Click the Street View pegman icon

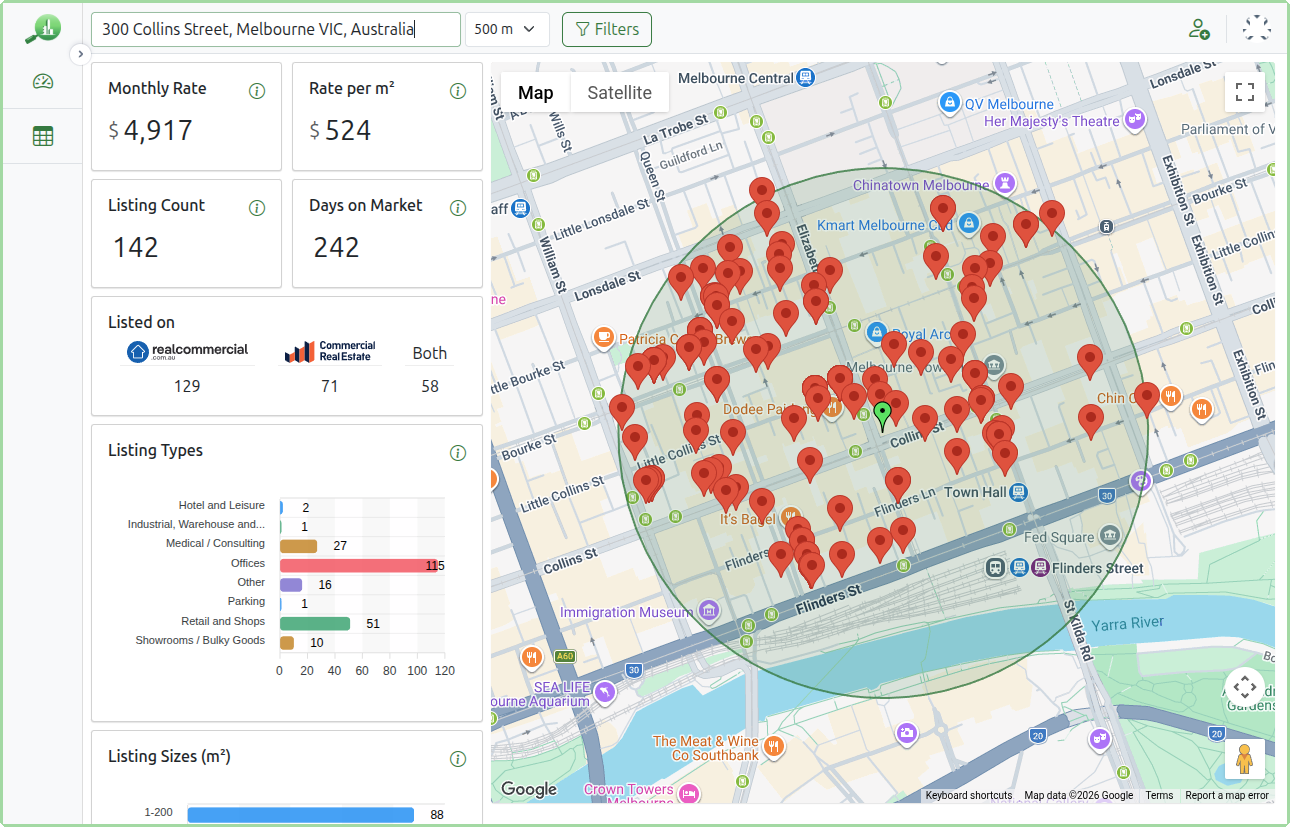[1245, 760]
